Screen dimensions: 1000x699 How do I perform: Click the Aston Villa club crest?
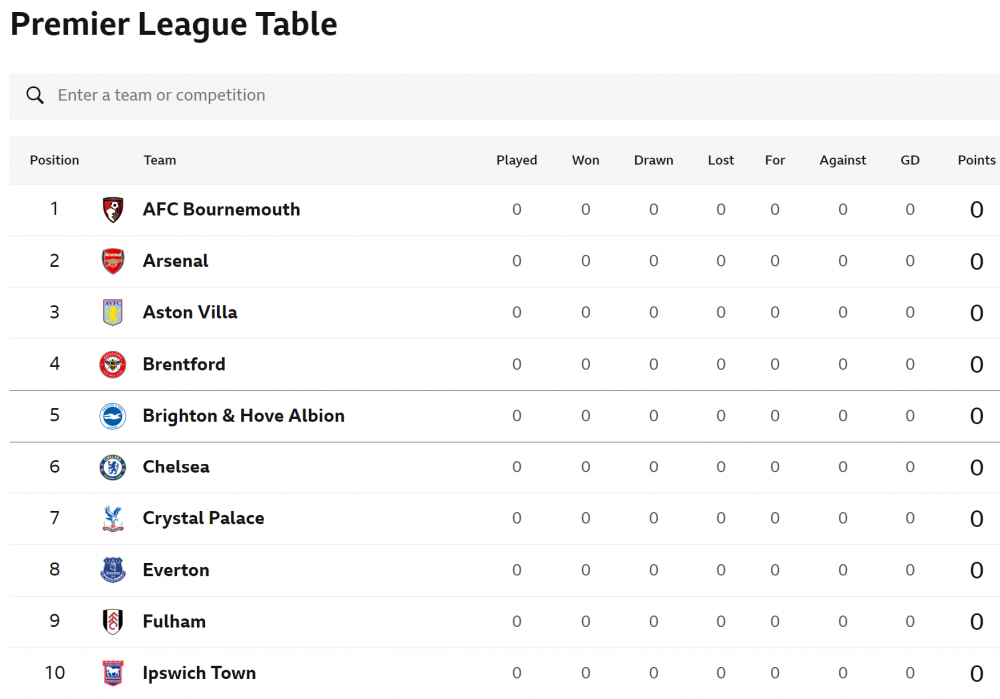point(113,313)
